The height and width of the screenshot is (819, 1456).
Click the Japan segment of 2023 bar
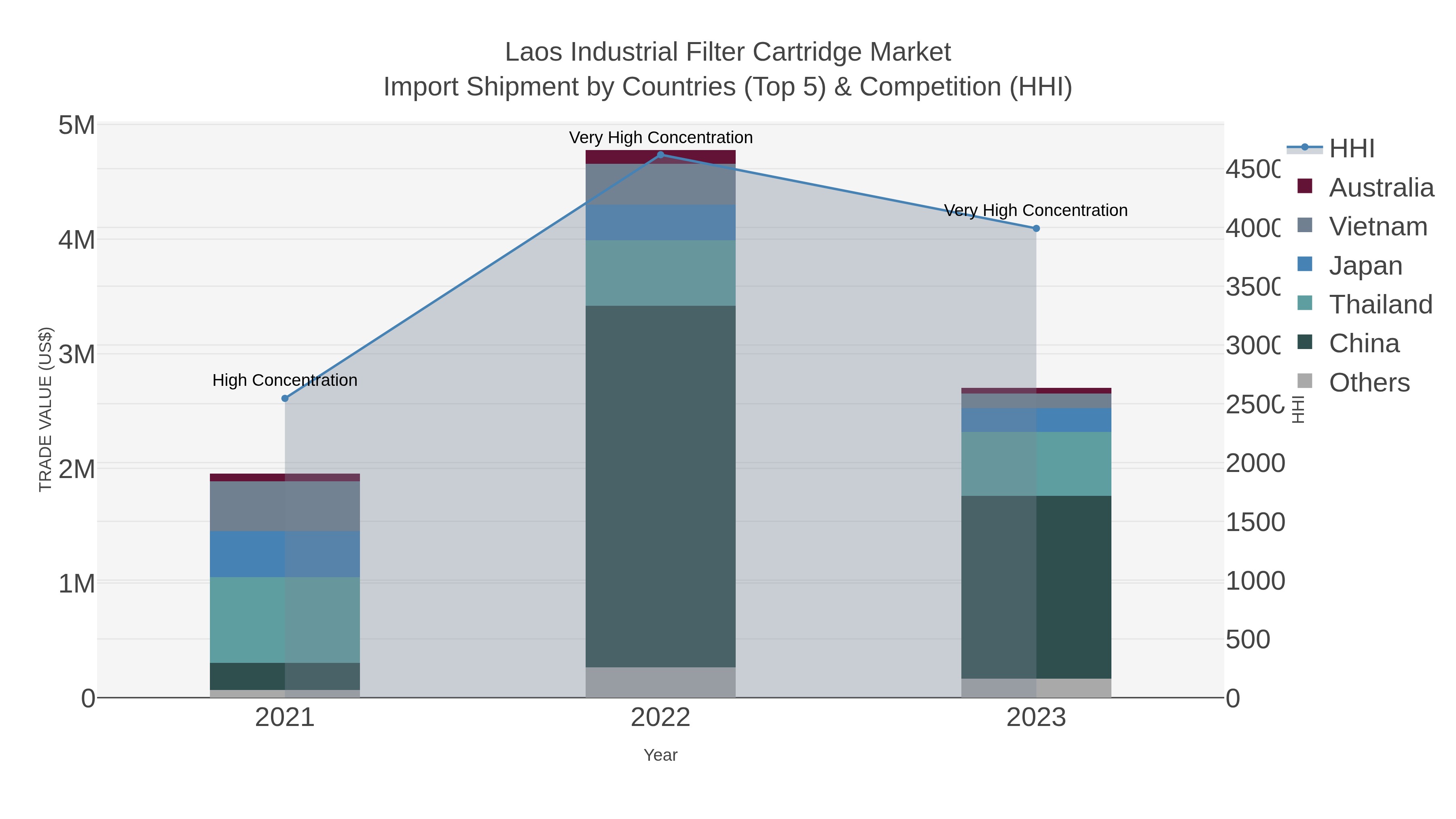[1036, 421]
